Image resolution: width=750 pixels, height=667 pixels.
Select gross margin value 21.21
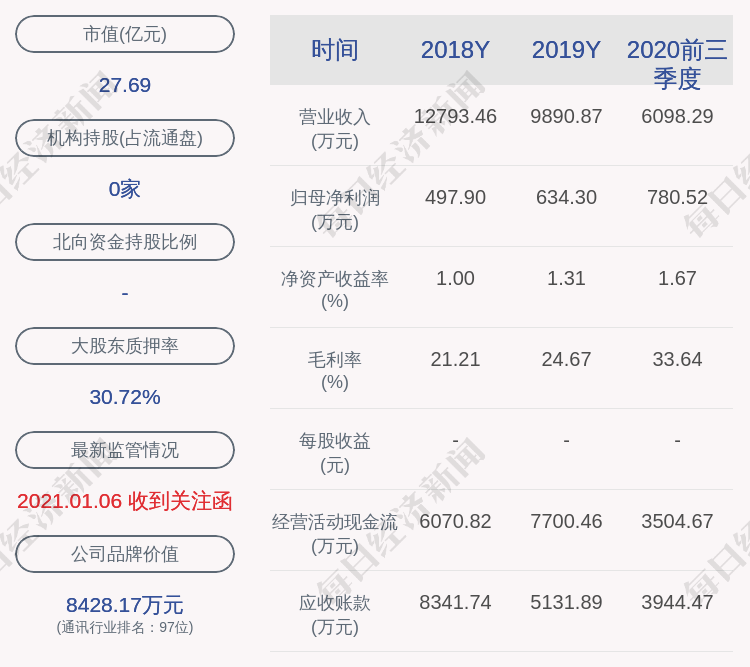point(455,359)
